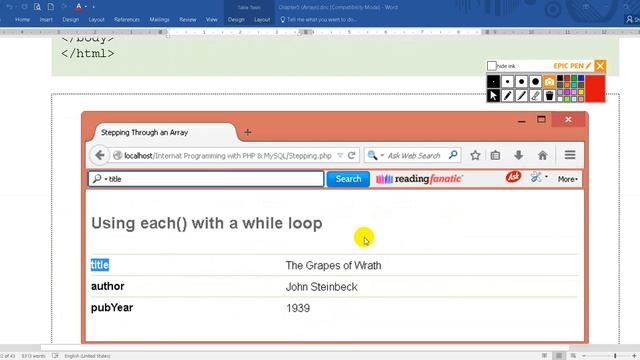Open the browser hamburger menu
The height and width of the screenshot is (360, 640).
pyautogui.click(x=570, y=155)
